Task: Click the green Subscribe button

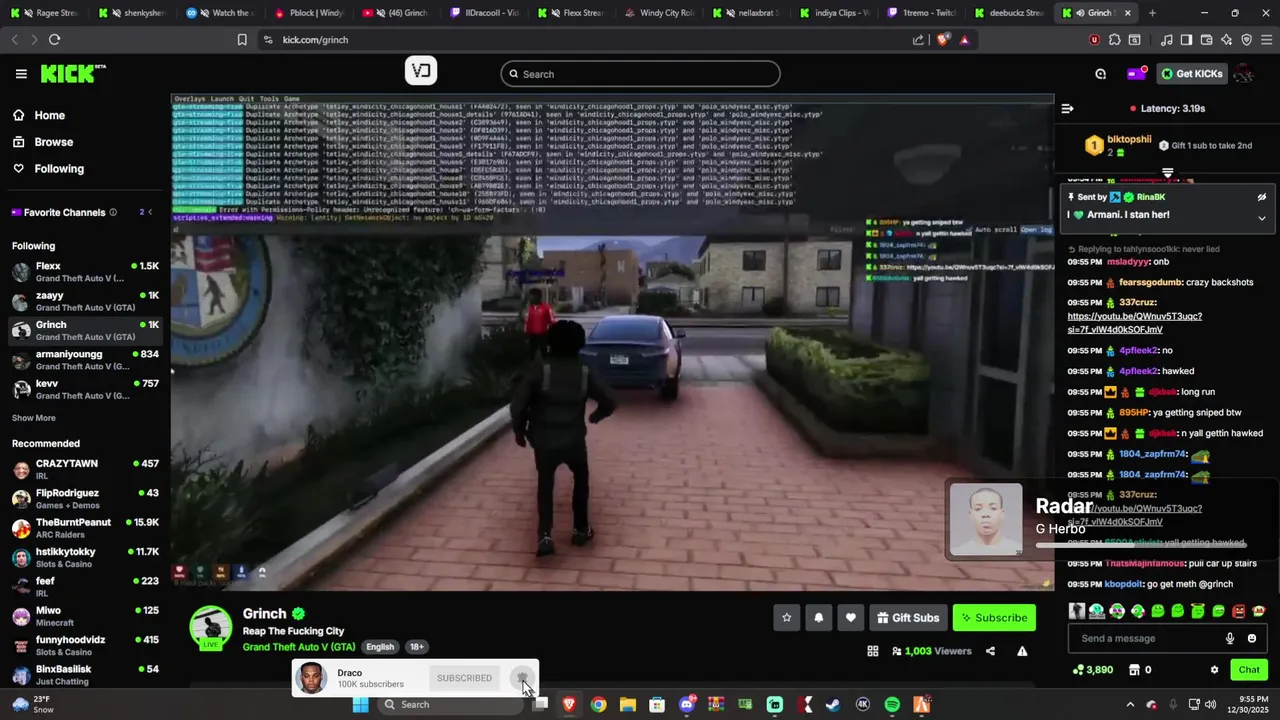Action: pos(994,618)
